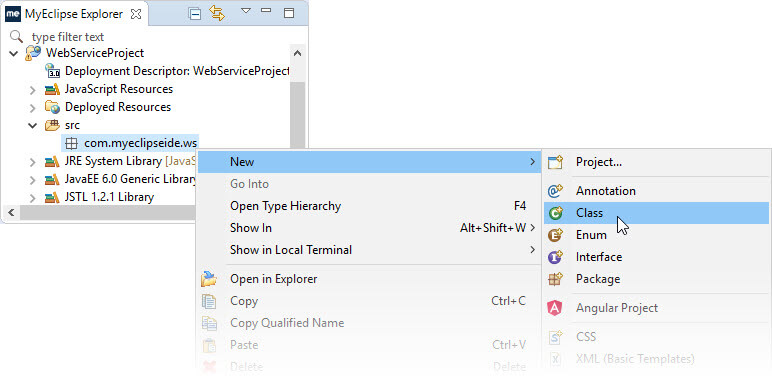Click the Copy icon in context menu

pyautogui.click(x=209, y=301)
